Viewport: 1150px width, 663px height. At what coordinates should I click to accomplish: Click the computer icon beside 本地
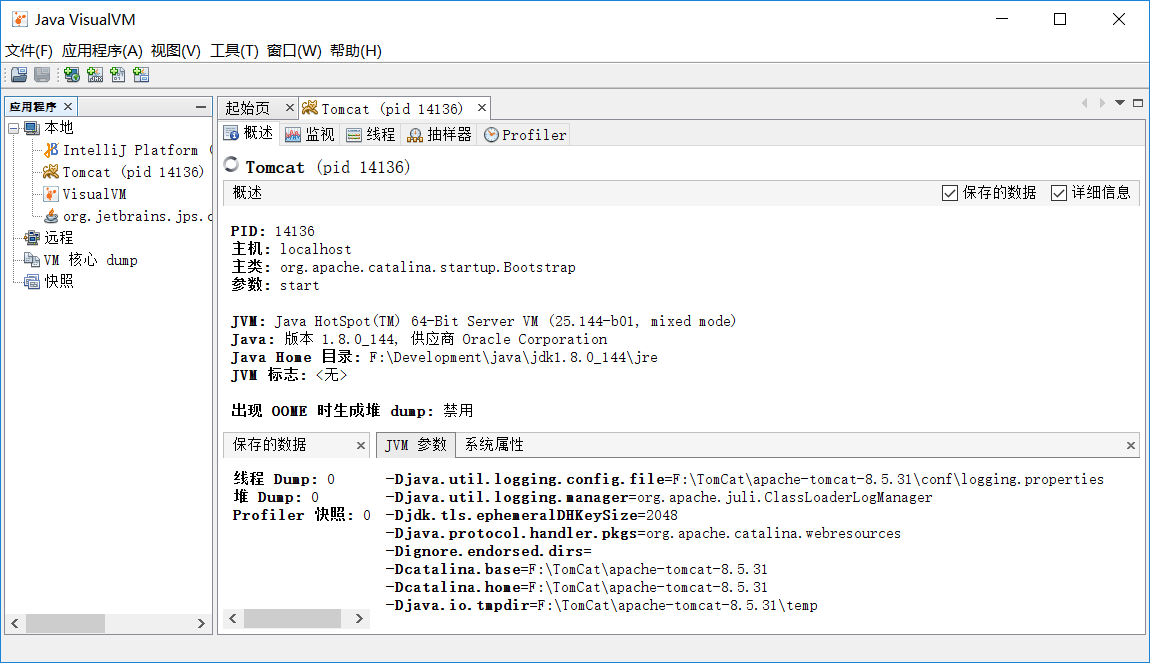pos(32,128)
